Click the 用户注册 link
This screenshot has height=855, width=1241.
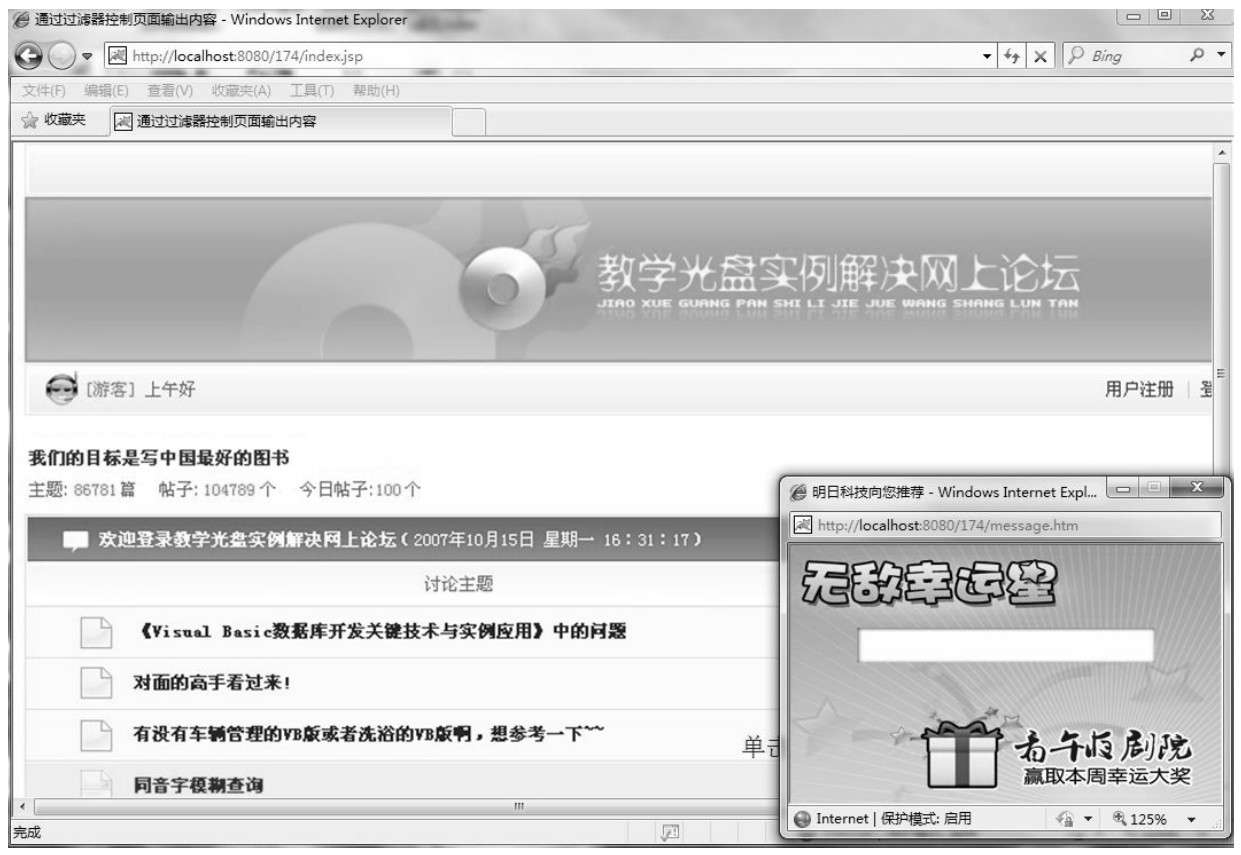tap(1139, 389)
